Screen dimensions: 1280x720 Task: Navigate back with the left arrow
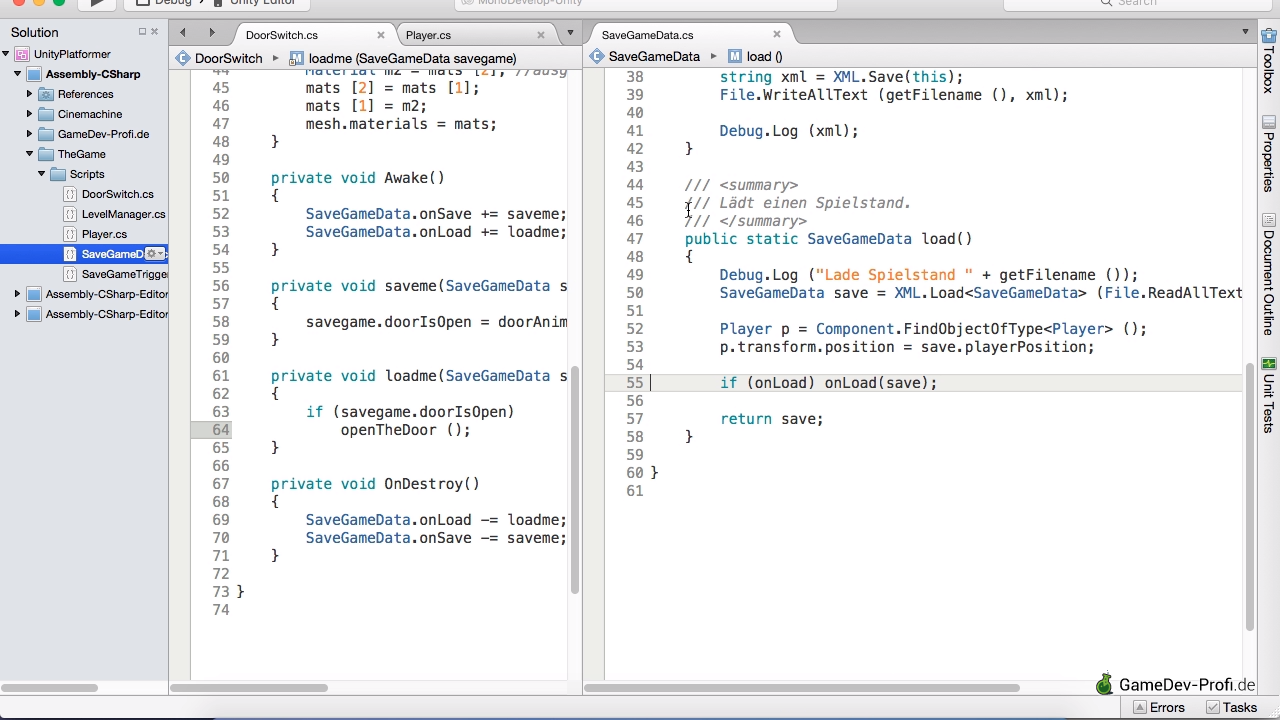click(183, 34)
